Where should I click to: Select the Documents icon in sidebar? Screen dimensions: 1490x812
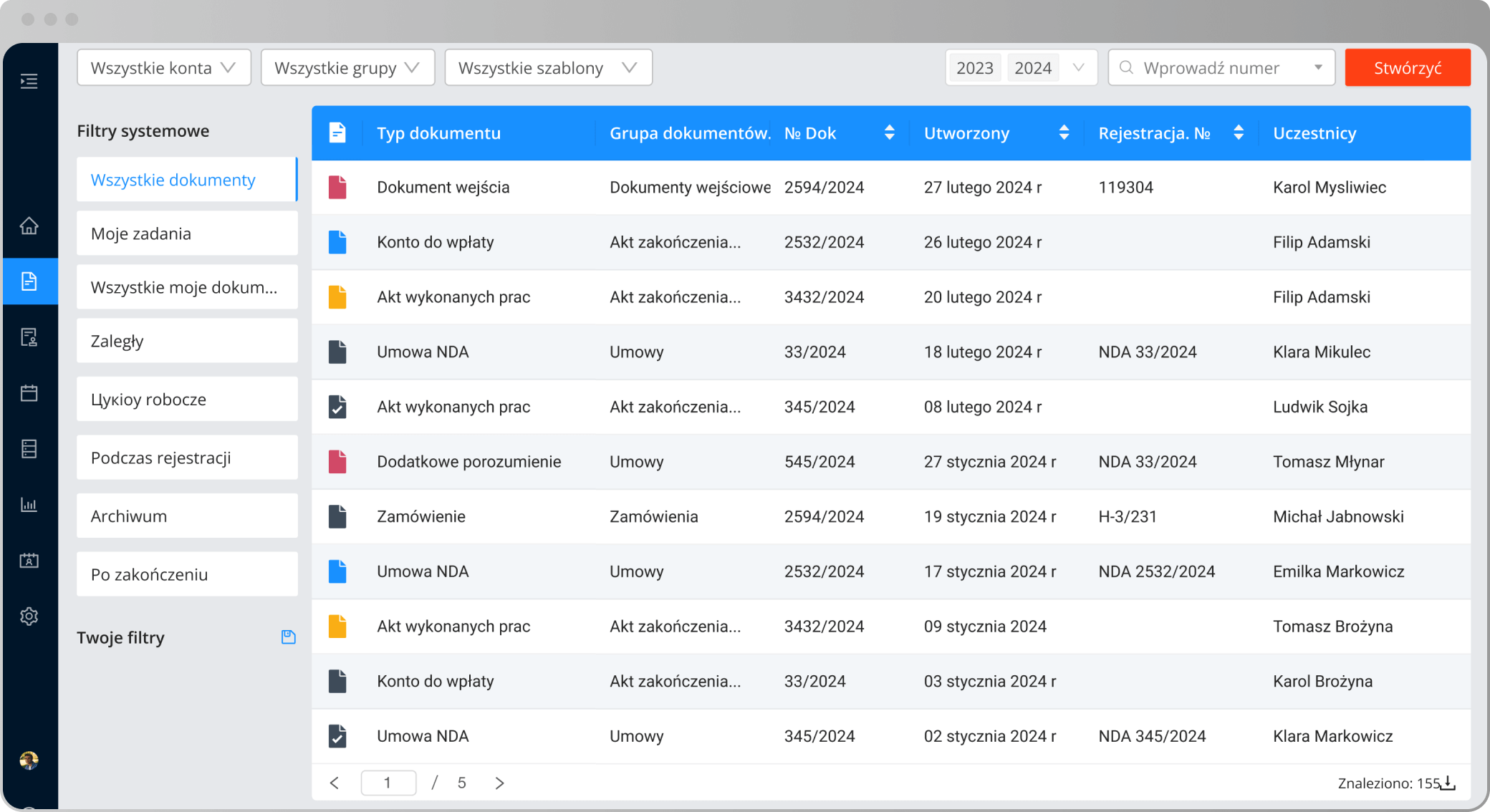29,281
